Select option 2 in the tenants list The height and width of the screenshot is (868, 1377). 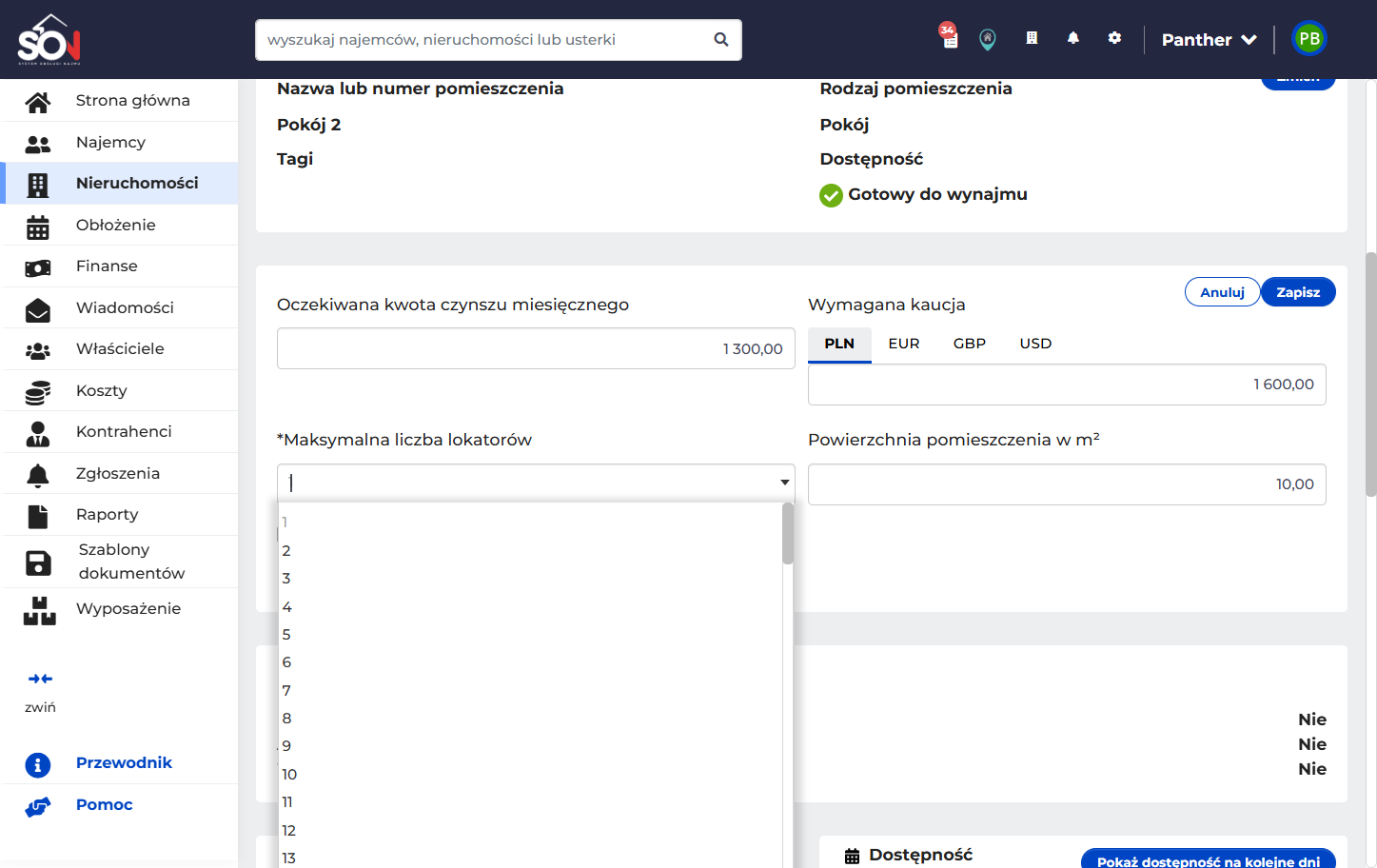(530, 550)
